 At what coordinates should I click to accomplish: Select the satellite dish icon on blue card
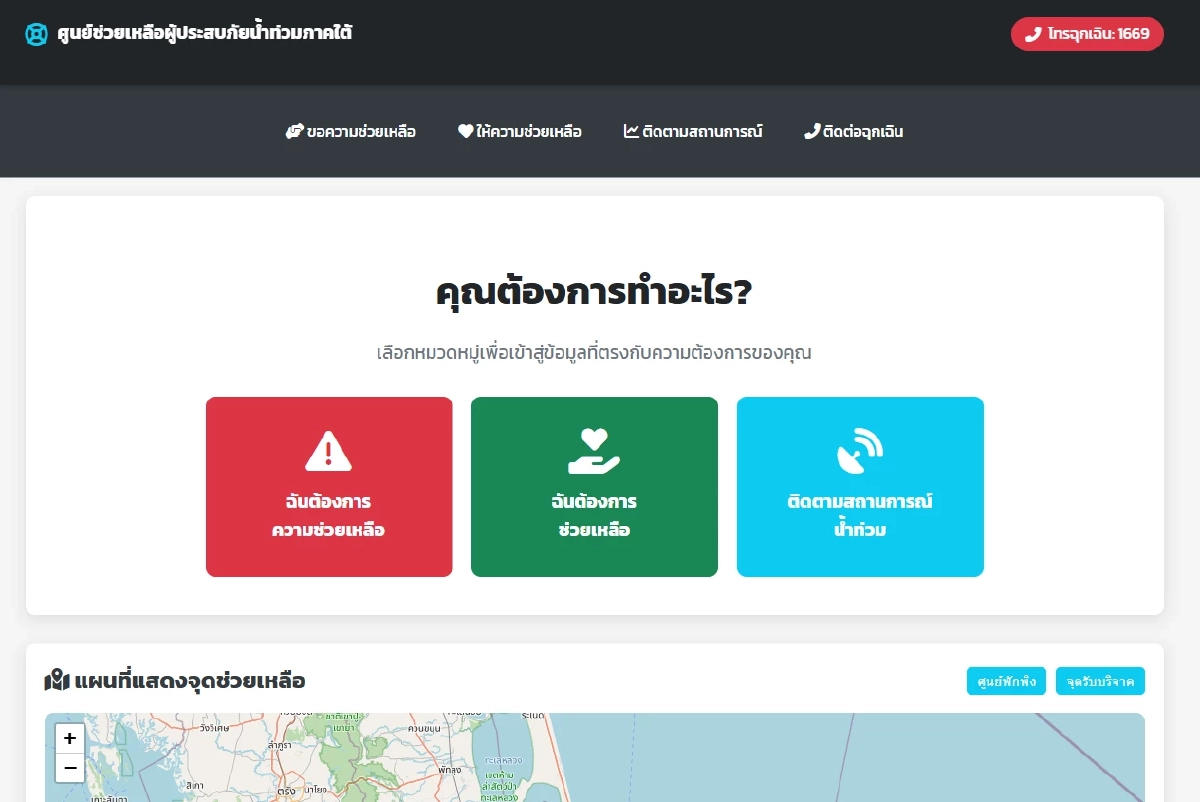pyautogui.click(x=860, y=450)
